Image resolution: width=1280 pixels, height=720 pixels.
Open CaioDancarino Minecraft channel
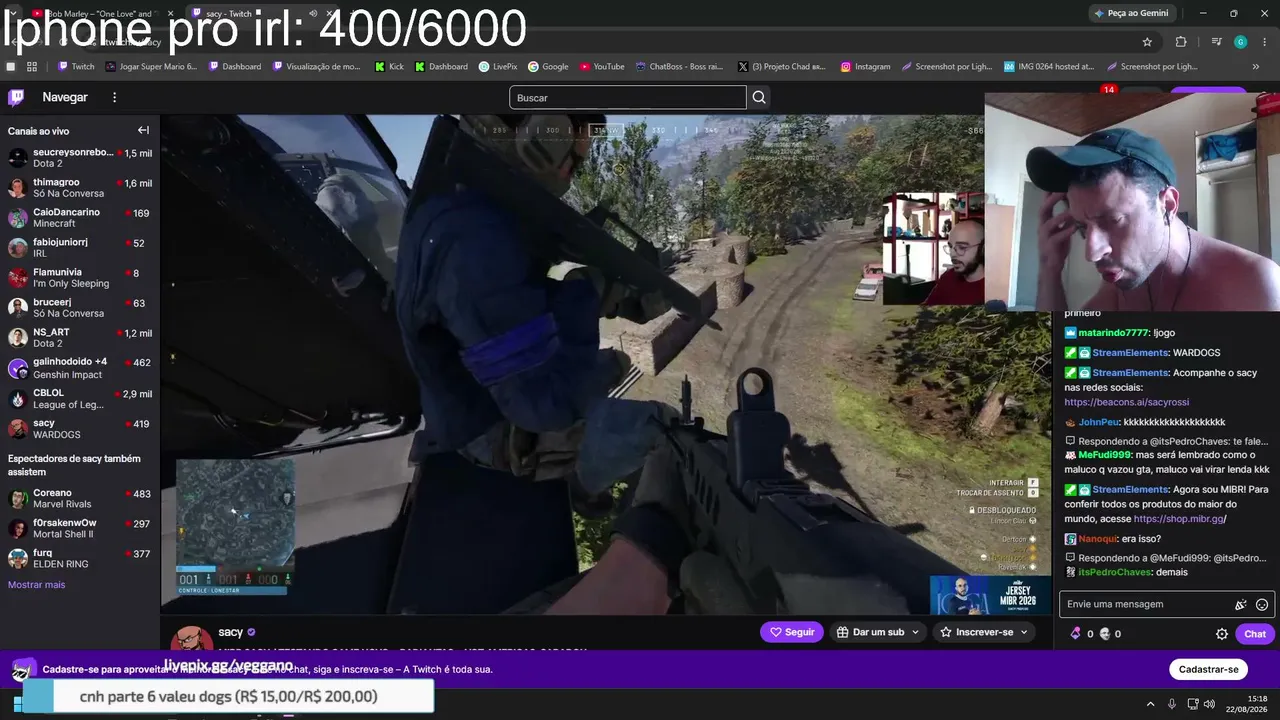coord(80,218)
